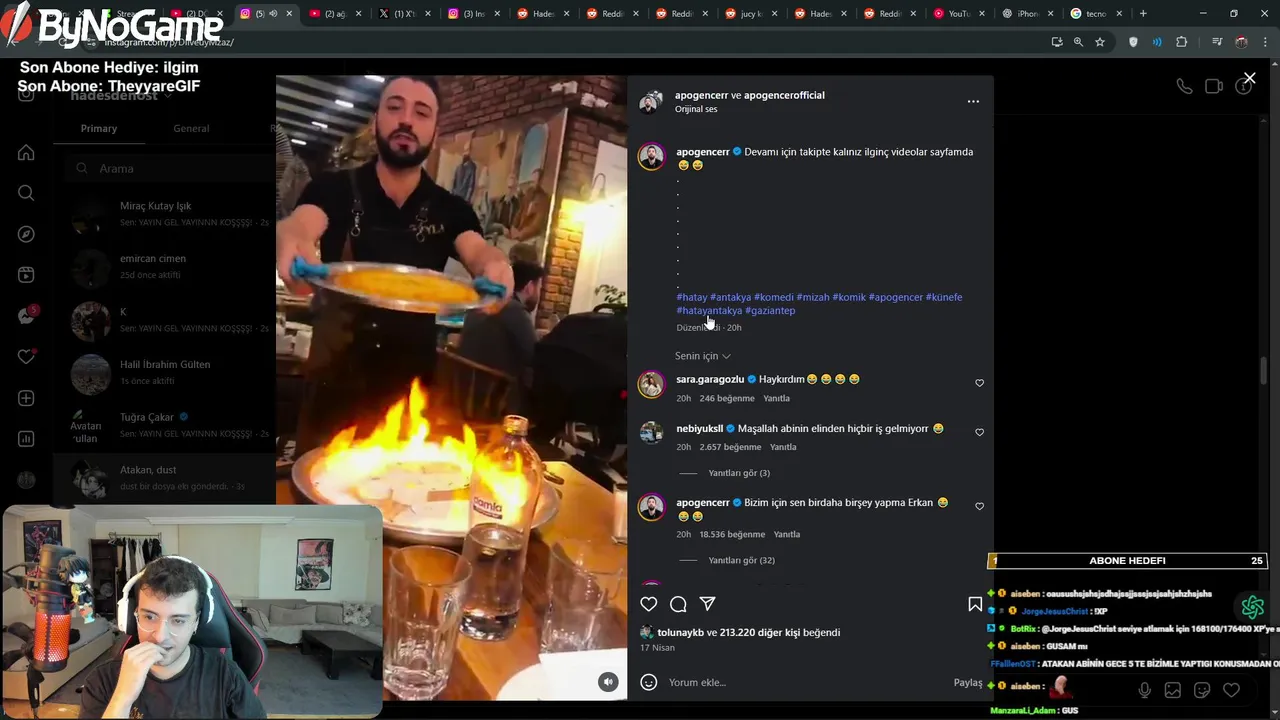Like nebiyuksll's comment heart
The image size is (1280, 720).
(979, 432)
